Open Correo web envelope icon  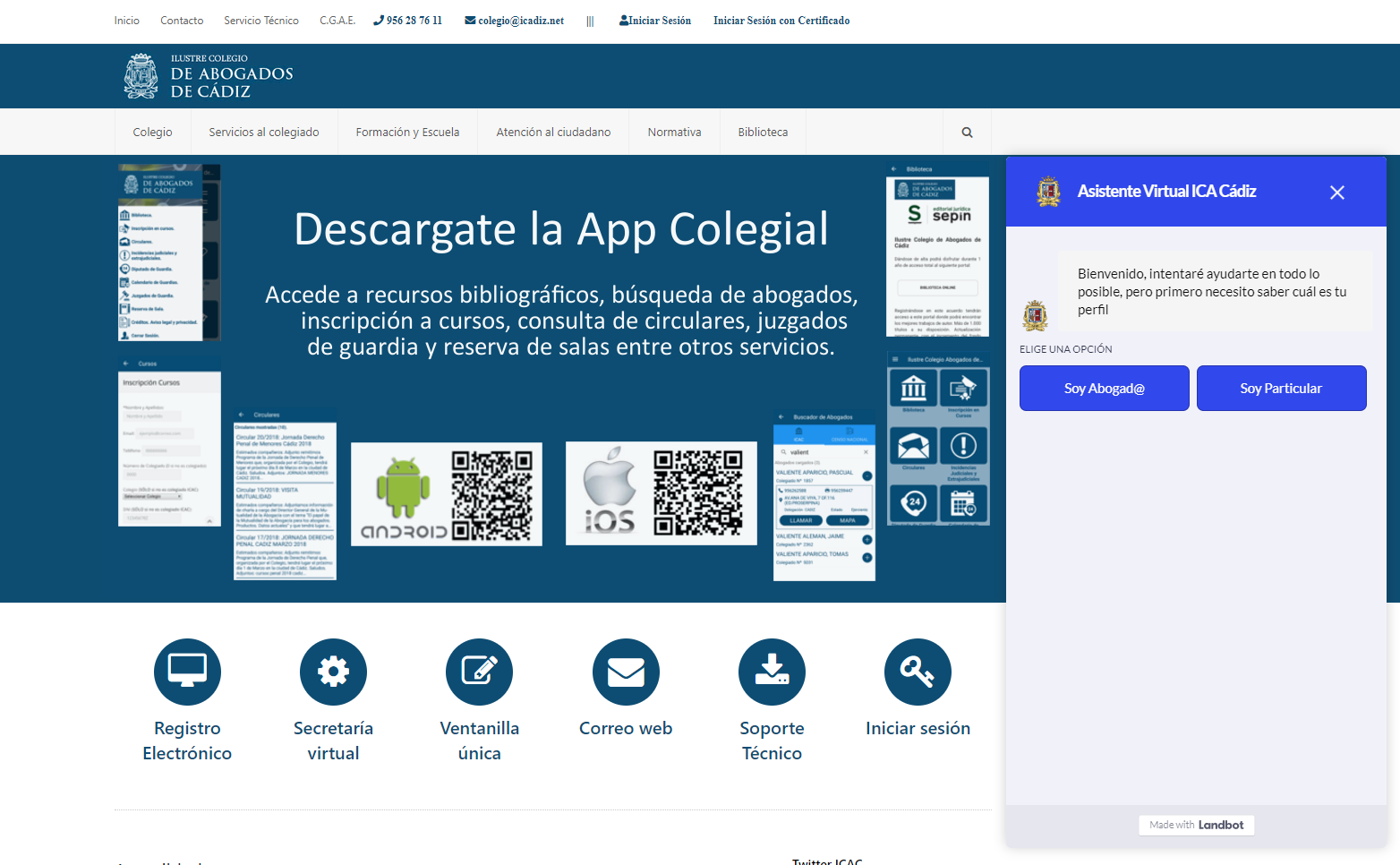coord(626,672)
